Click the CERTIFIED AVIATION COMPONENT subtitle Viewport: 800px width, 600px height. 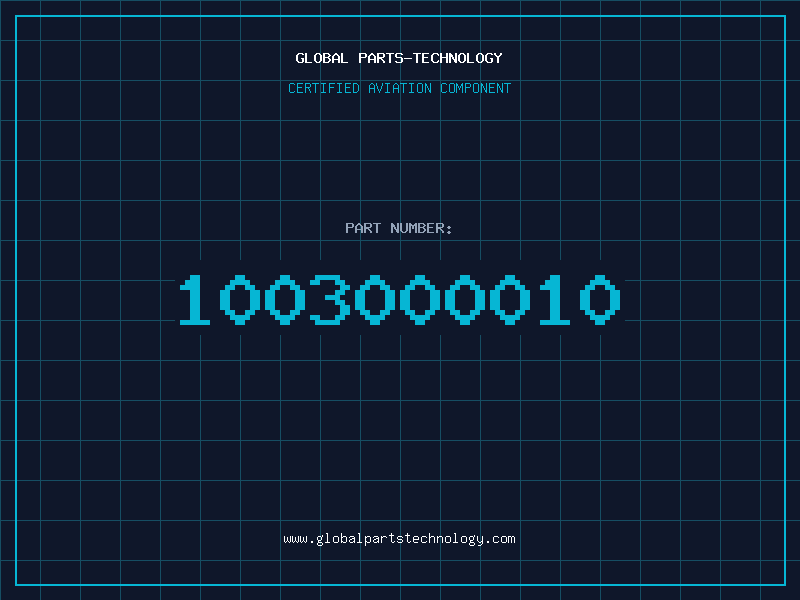pos(399,88)
